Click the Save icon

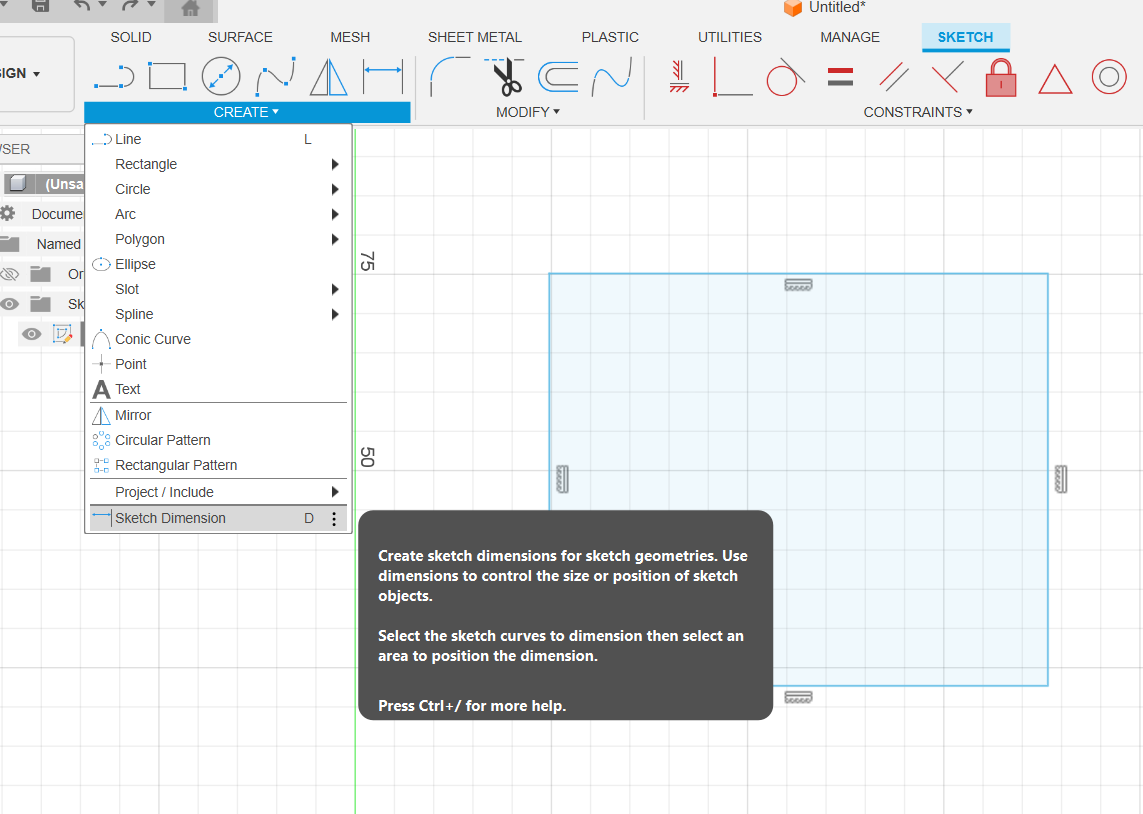pyautogui.click(x=41, y=5)
